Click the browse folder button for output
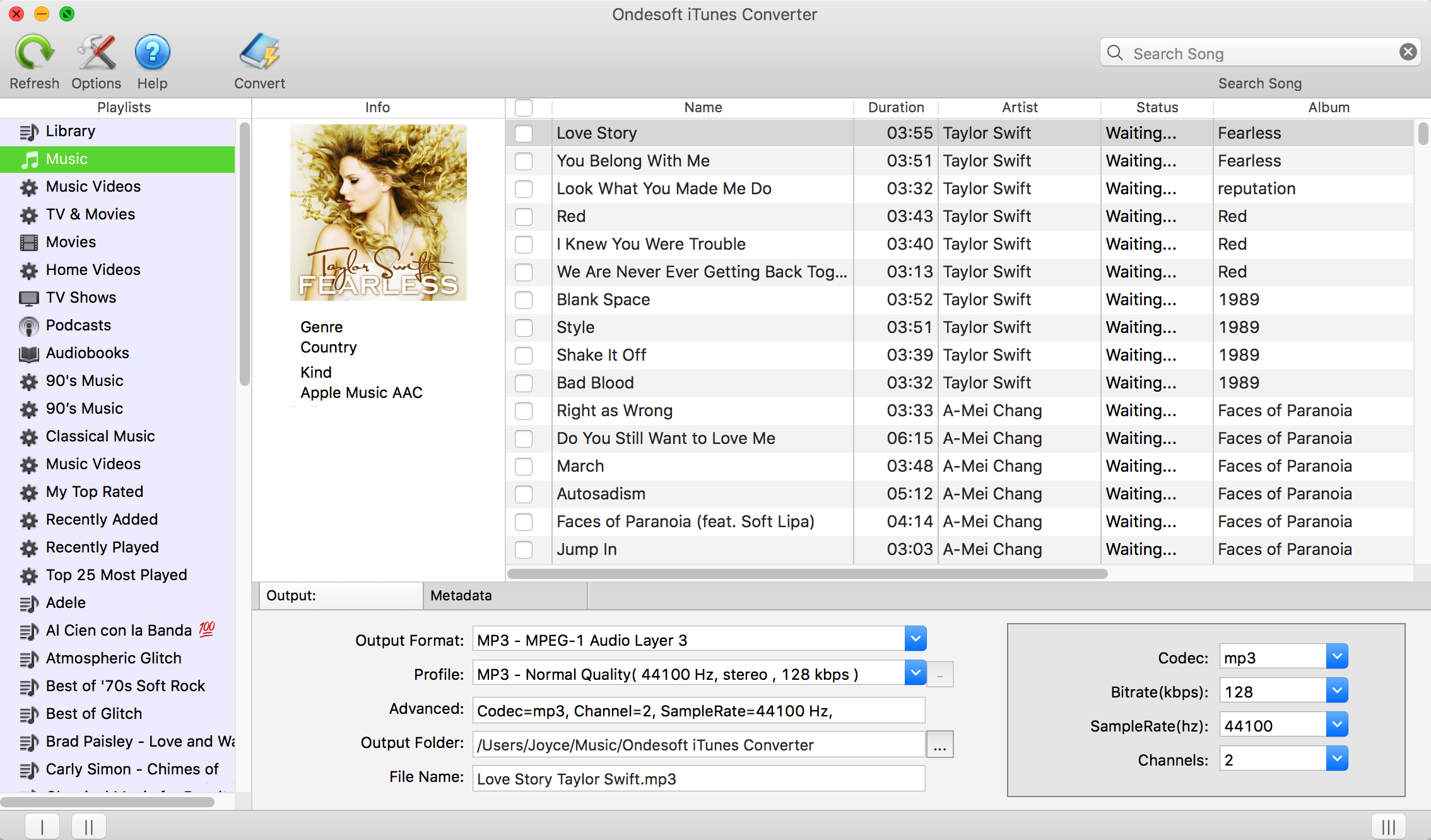The image size is (1431, 840). 938,745
